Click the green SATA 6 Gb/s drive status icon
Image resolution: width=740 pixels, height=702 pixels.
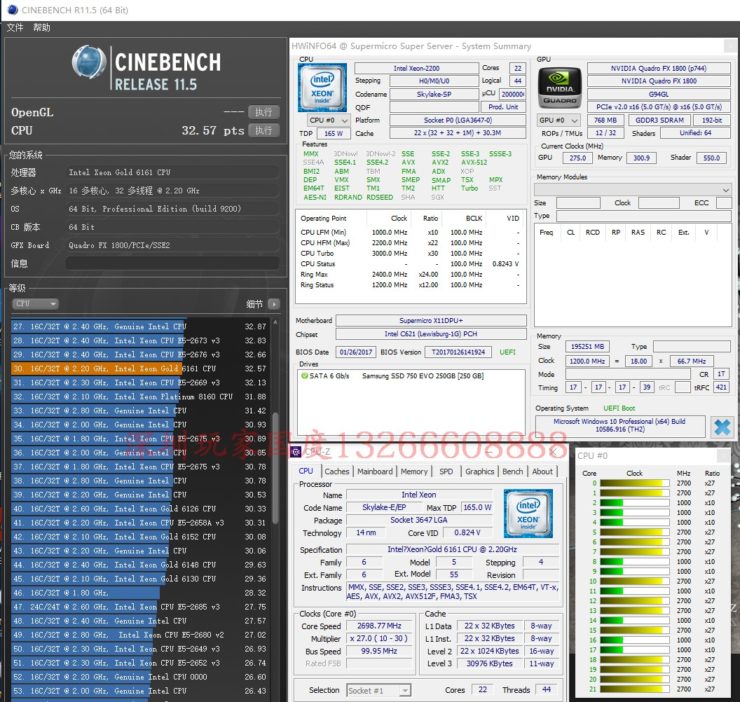pyautogui.click(x=304, y=376)
